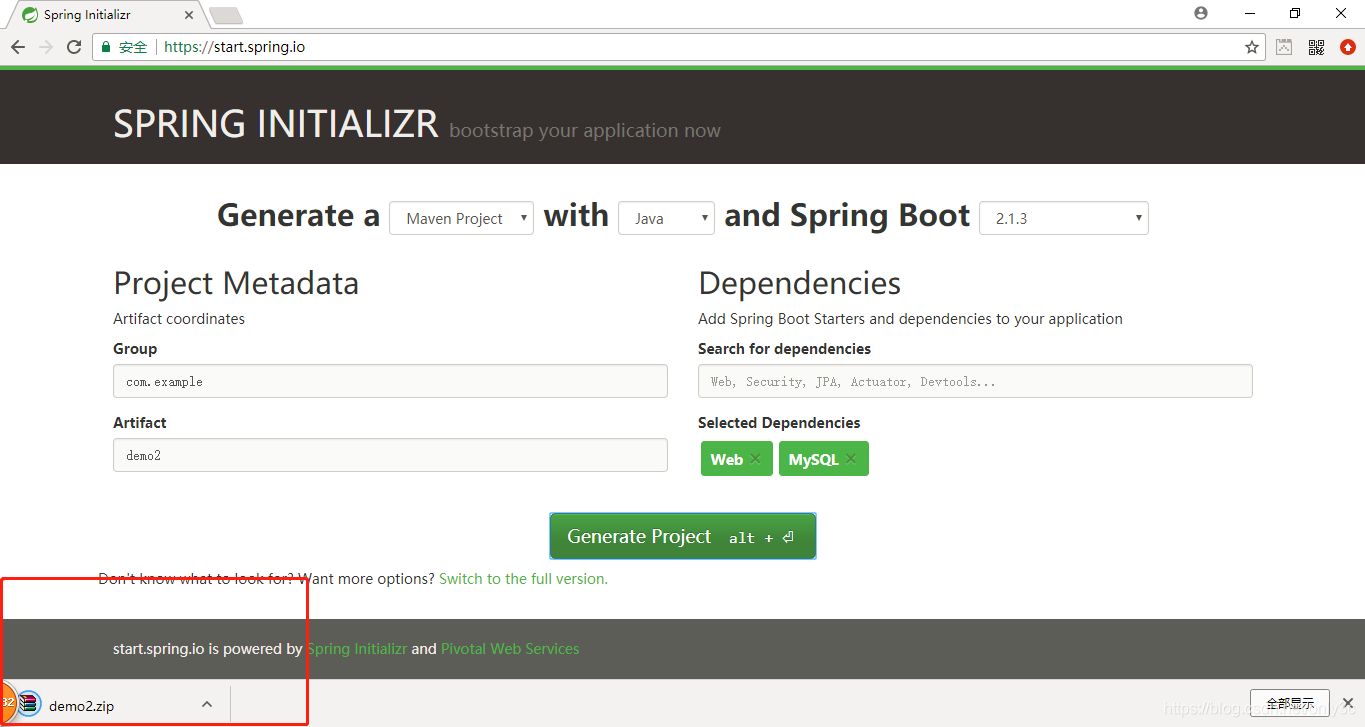
Task: Follow the Switch to the full version link
Action: [x=523, y=579]
